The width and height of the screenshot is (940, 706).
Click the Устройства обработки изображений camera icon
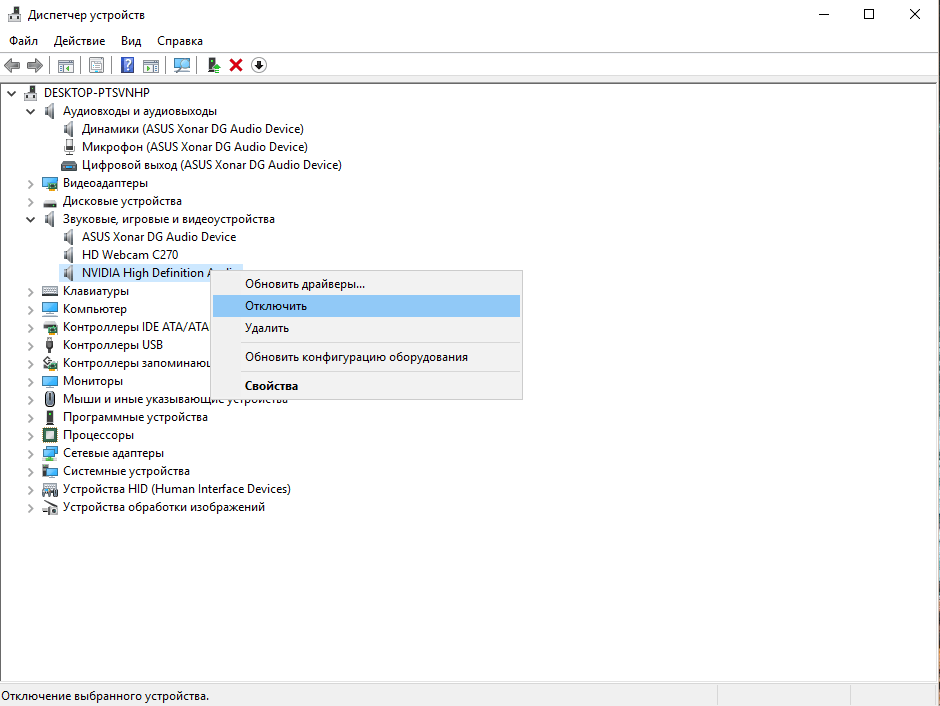coord(50,508)
